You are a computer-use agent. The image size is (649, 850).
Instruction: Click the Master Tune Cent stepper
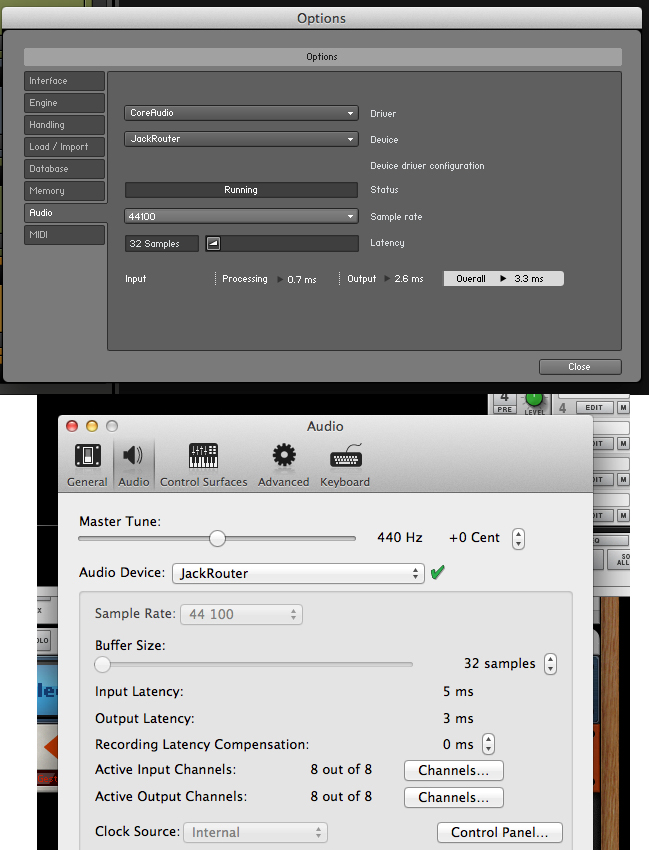pyautogui.click(x=518, y=538)
